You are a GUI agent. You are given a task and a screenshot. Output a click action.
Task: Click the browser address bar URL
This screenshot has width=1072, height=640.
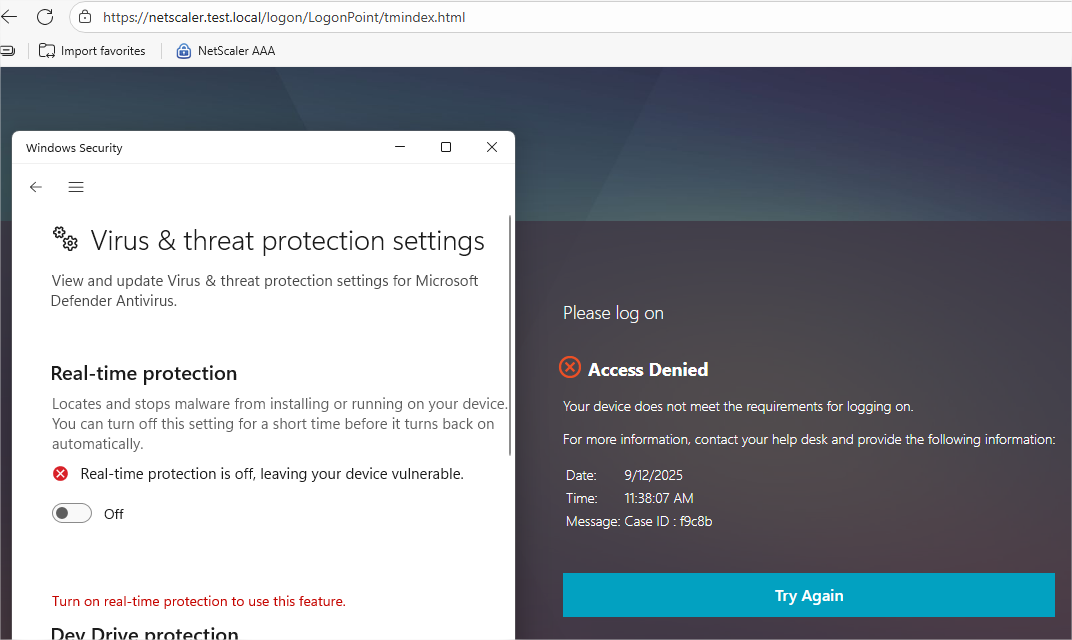click(284, 17)
